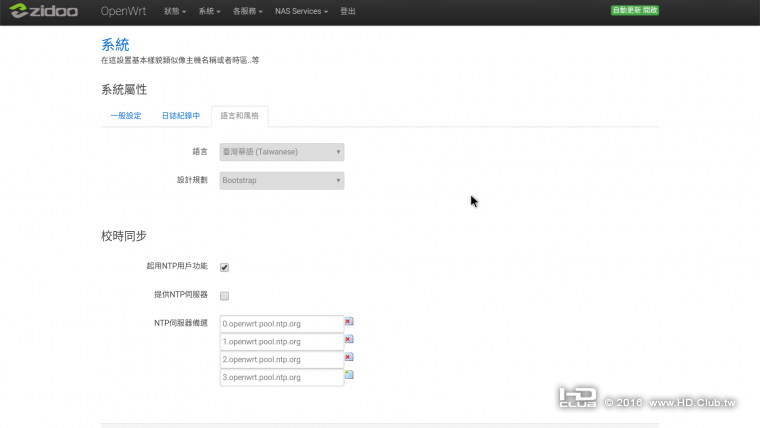The height and width of the screenshot is (428, 760).
Task: Click the 校時同步 section heading
Action: [124, 236]
